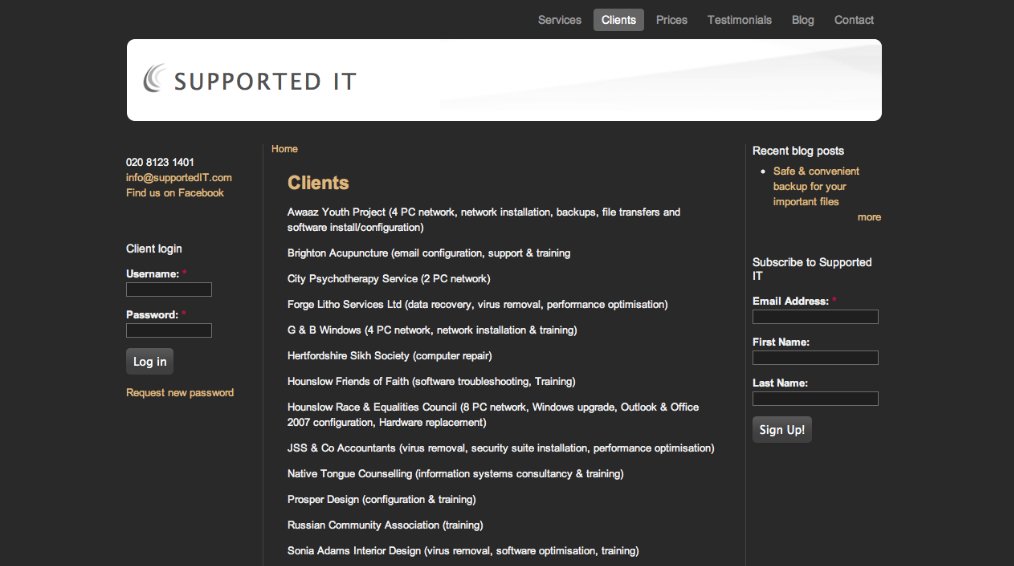Open the Services menu item
Image resolution: width=1014 pixels, height=566 pixels.
[x=559, y=20]
